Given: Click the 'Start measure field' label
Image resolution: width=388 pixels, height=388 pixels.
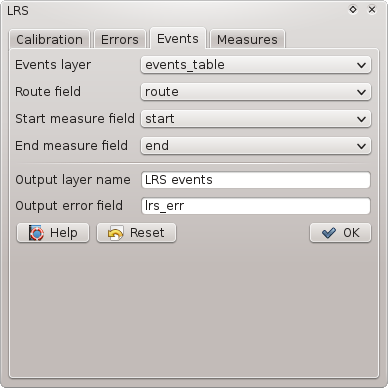Looking at the screenshot, I should [x=75, y=119].
